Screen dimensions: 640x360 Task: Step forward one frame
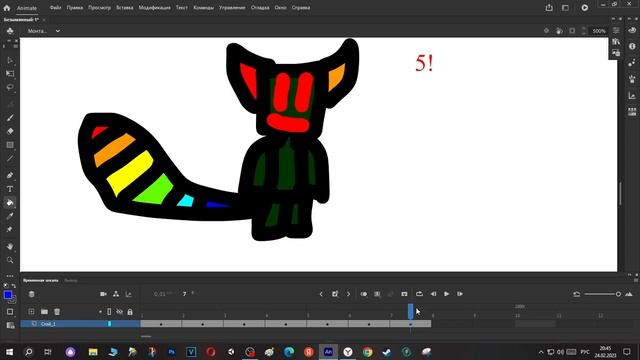(x=460, y=294)
